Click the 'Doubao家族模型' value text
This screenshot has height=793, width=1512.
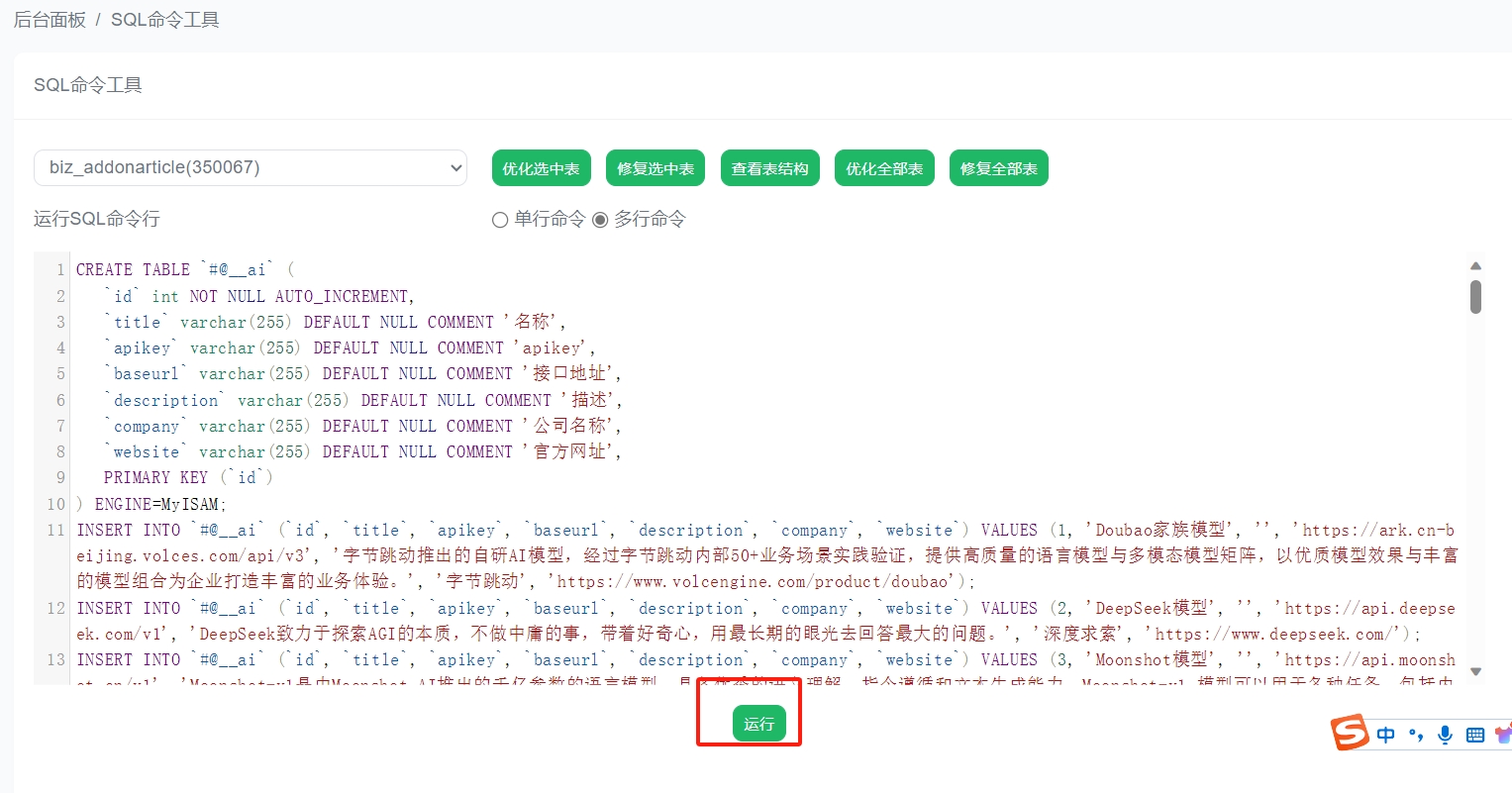(1159, 530)
